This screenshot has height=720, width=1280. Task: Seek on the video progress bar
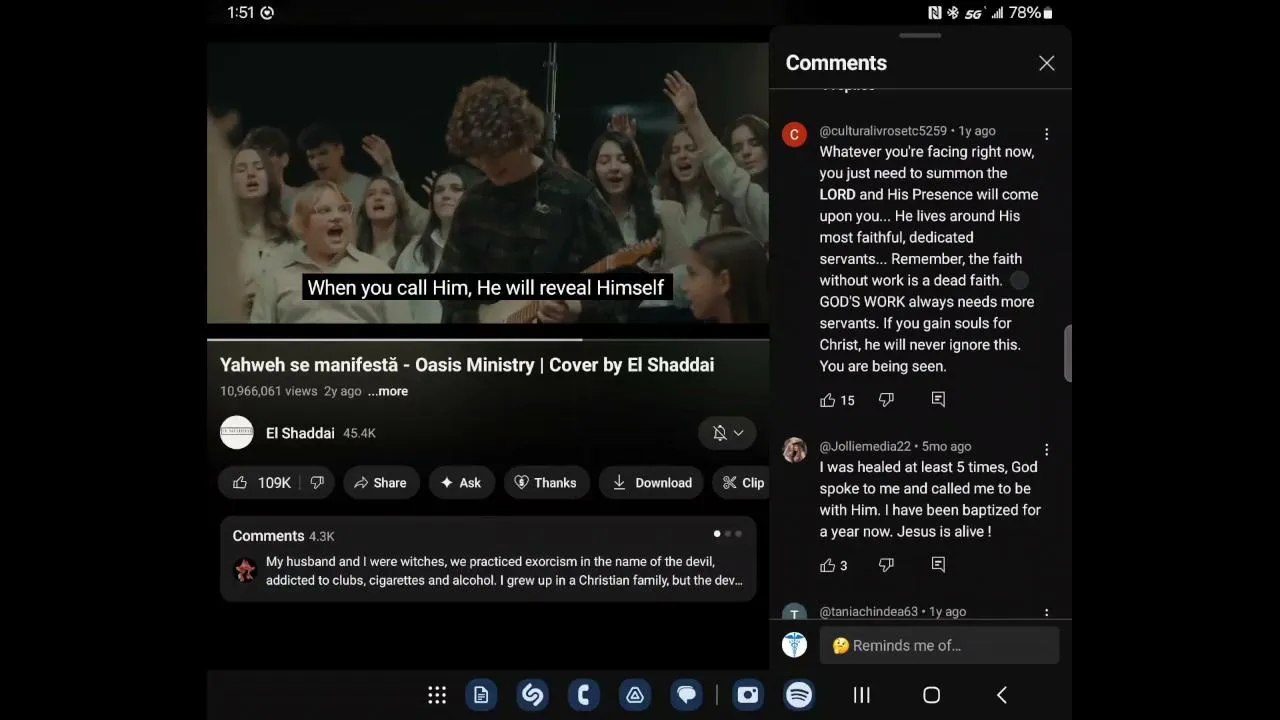pyautogui.click(x=488, y=340)
